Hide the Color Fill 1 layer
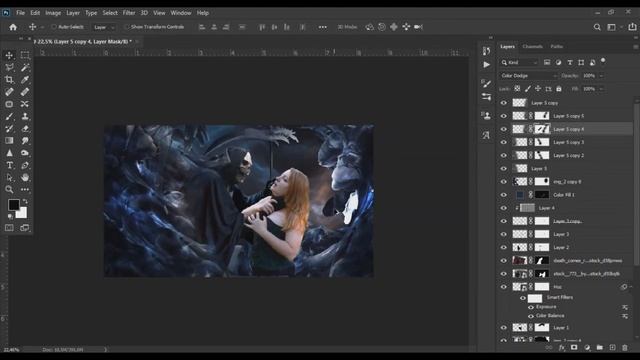Image resolution: width=640 pixels, height=360 pixels. tap(504, 195)
